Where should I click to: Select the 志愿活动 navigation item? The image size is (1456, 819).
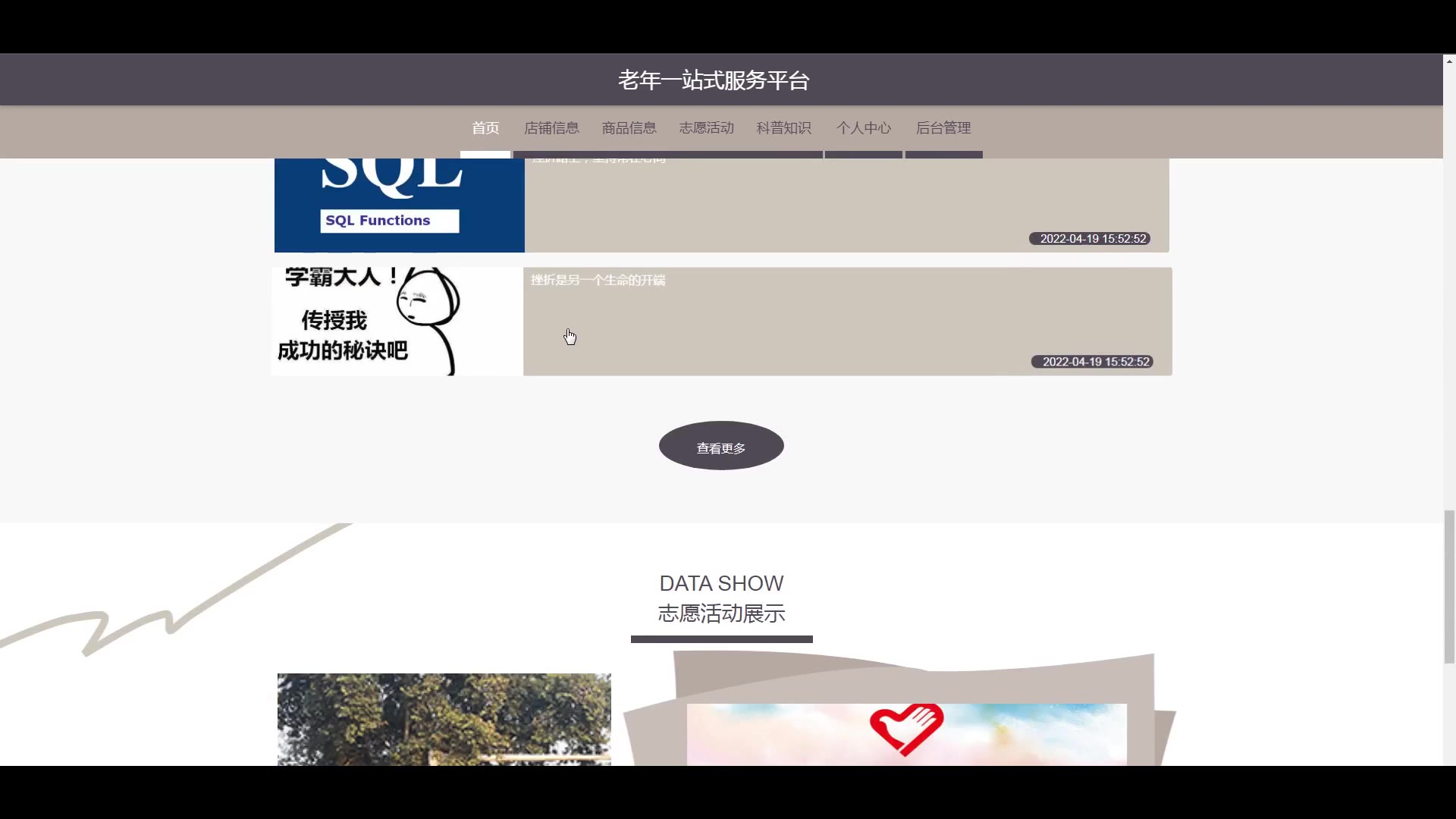(x=706, y=128)
